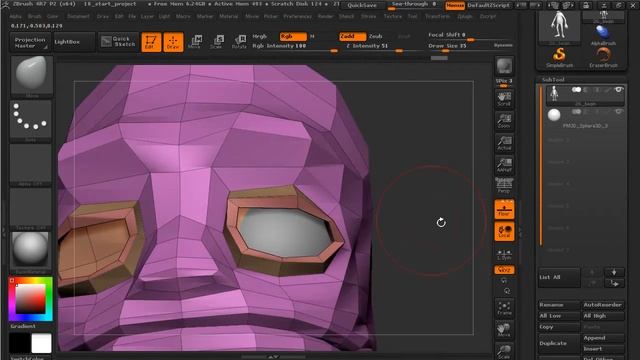Toggle Local symmetry rotation button
The image size is (640, 360).
point(504,231)
